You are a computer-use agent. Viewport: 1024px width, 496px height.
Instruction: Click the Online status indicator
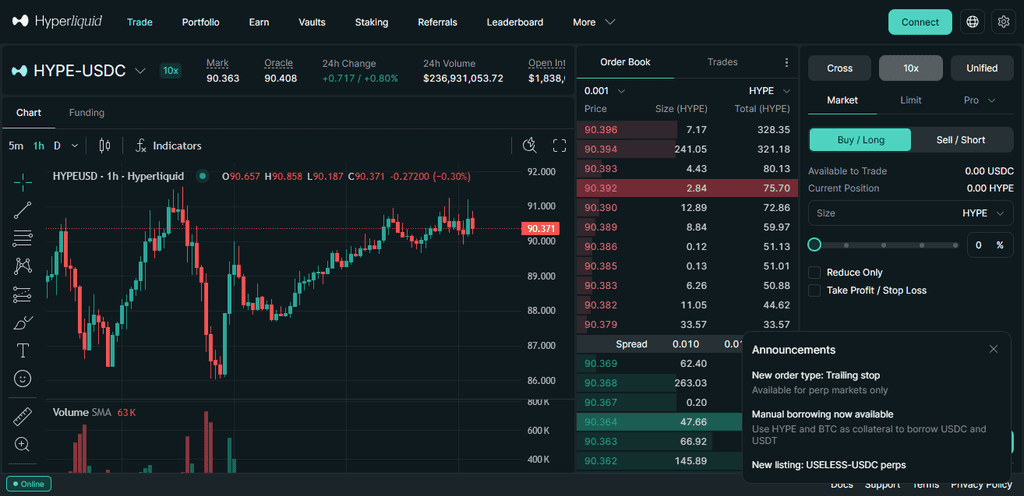pyautogui.click(x=29, y=484)
